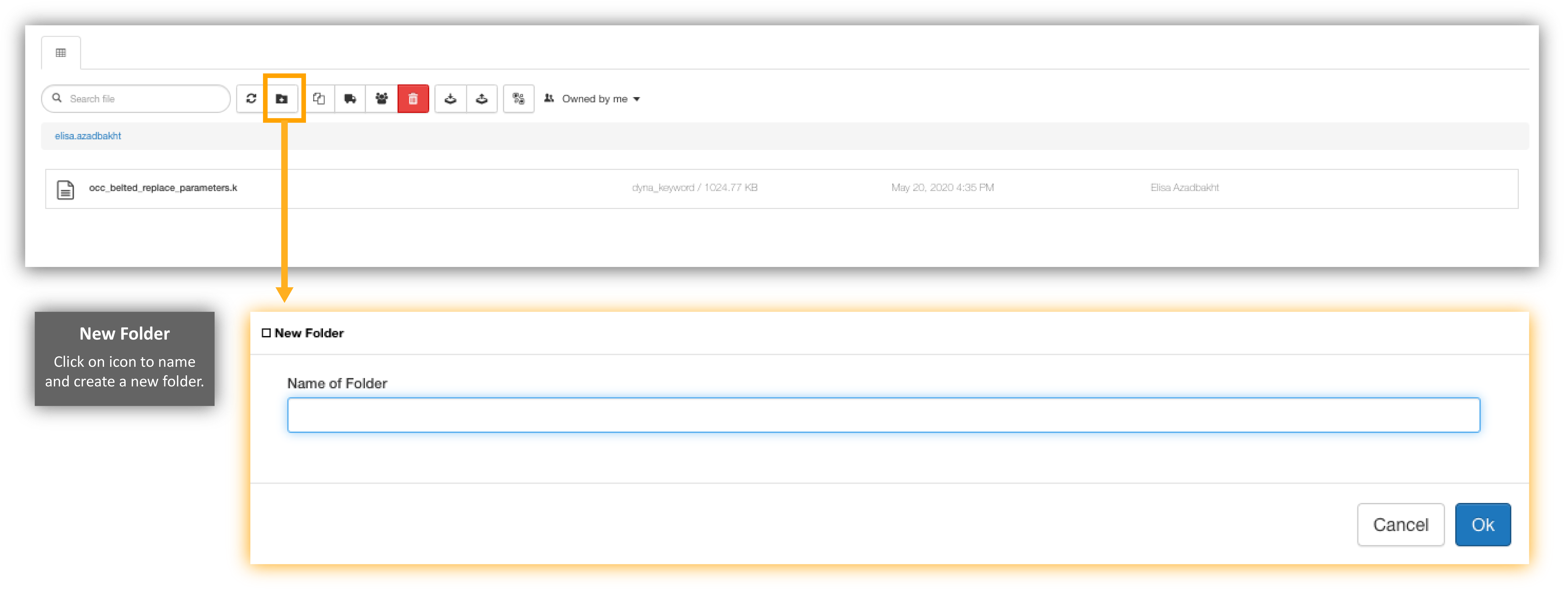Cancel the New Folder dialog
Viewport: 1568px width, 597px height.
(x=1400, y=525)
